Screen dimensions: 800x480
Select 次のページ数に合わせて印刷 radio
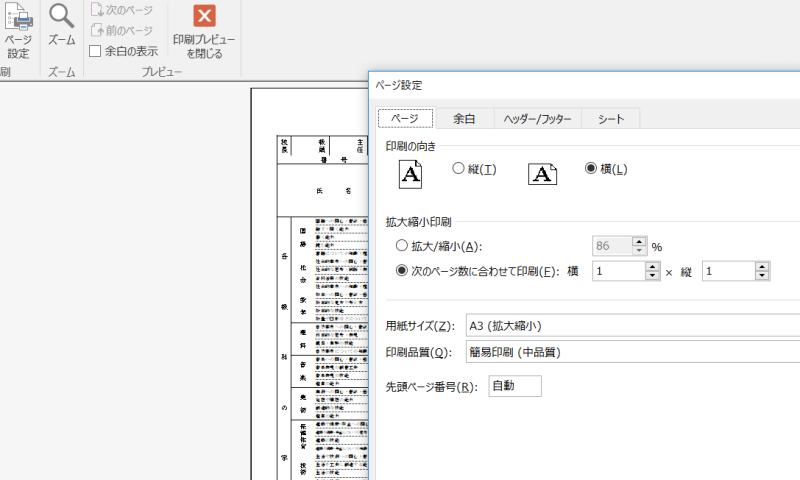pos(402,270)
